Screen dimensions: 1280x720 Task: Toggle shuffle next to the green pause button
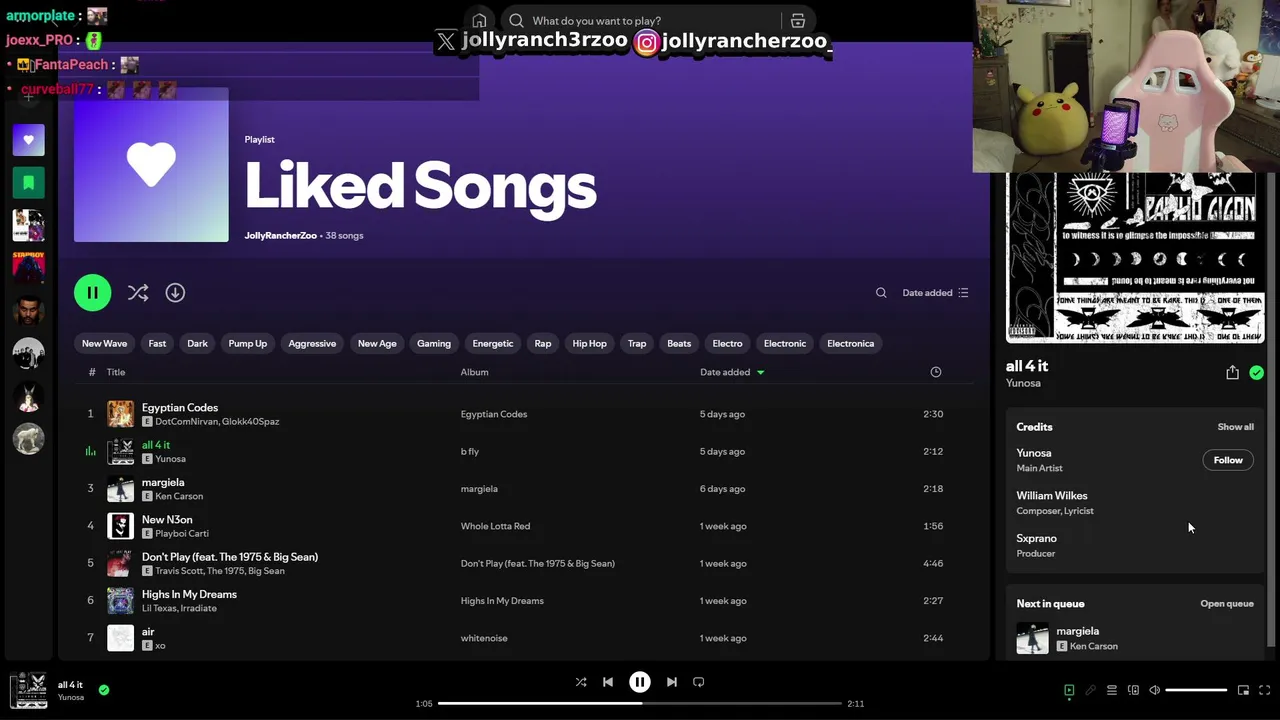138,293
